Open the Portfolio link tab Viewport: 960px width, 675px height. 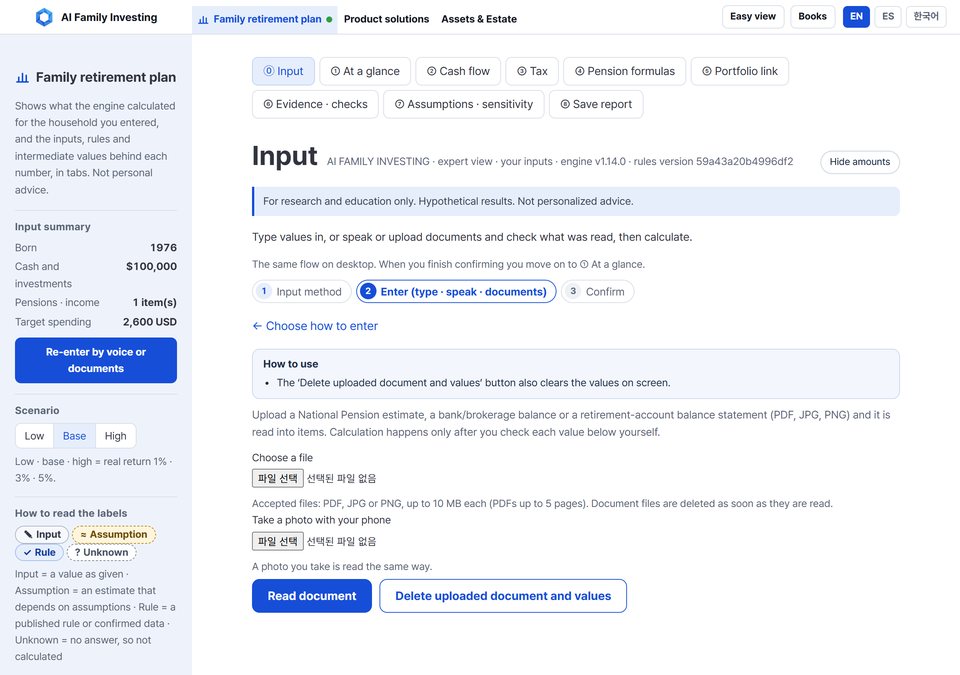pyautogui.click(x=740, y=72)
